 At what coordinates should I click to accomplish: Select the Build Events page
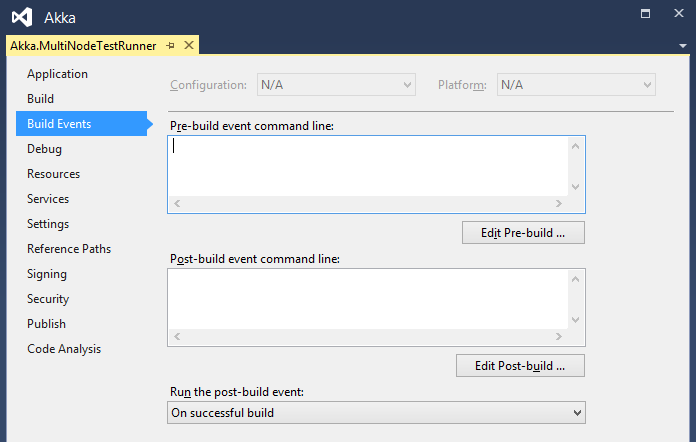coord(81,123)
